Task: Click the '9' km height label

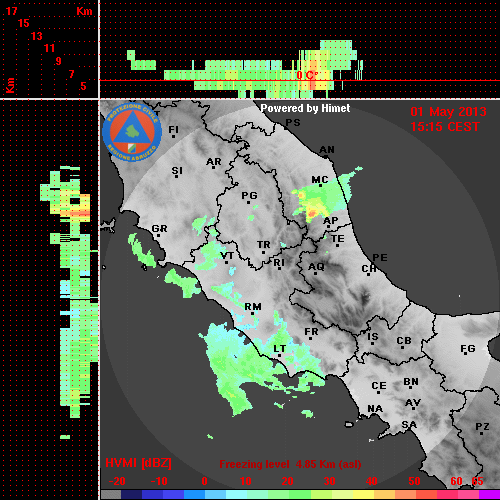Action: (59, 61)
